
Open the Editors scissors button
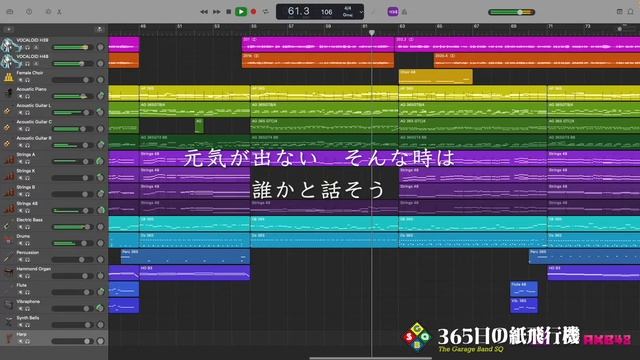[x=59, y=12]
